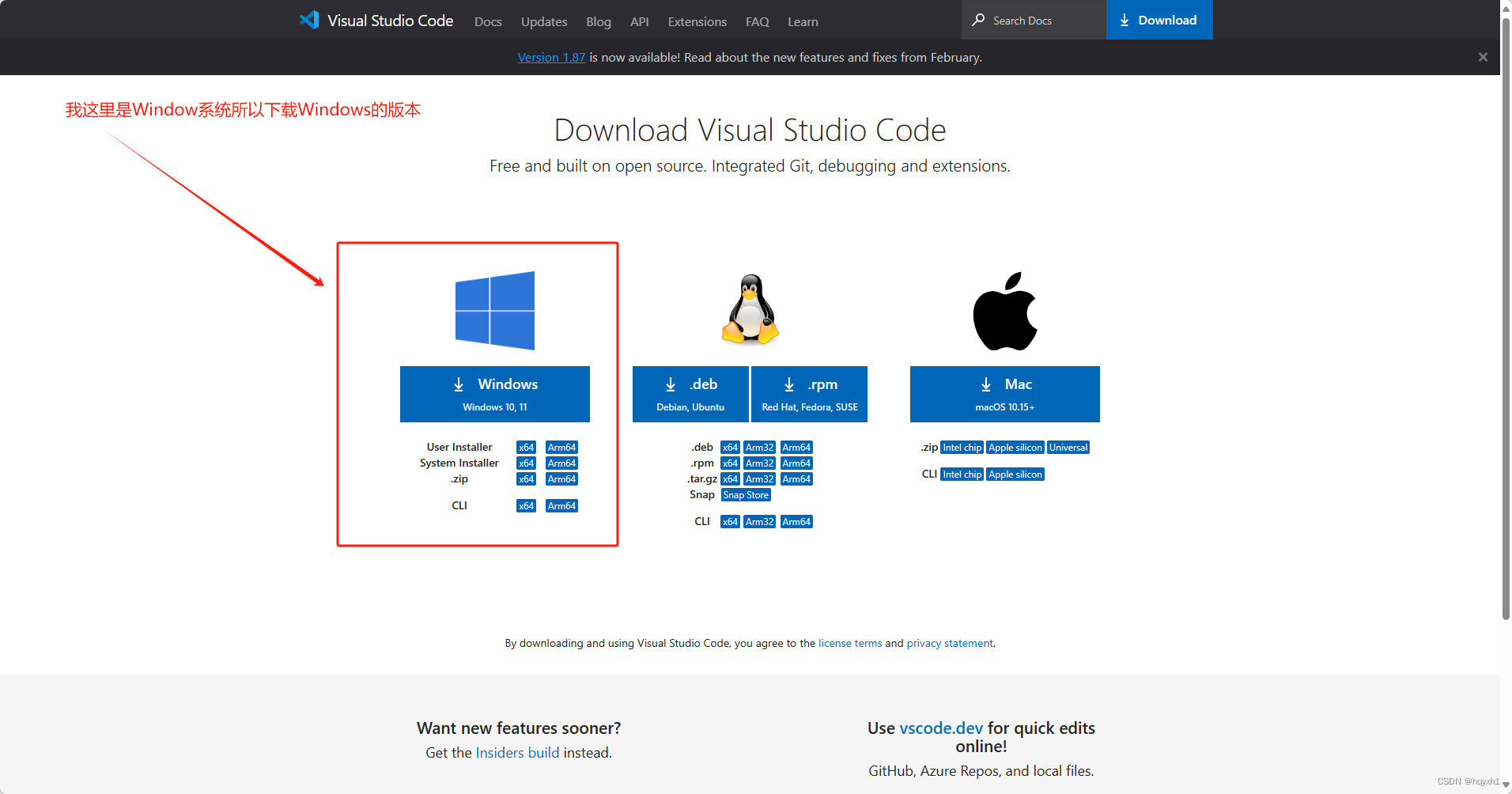Select Apple silicon for Mac .zip

pyautogui.click(x=1015, y=448)
